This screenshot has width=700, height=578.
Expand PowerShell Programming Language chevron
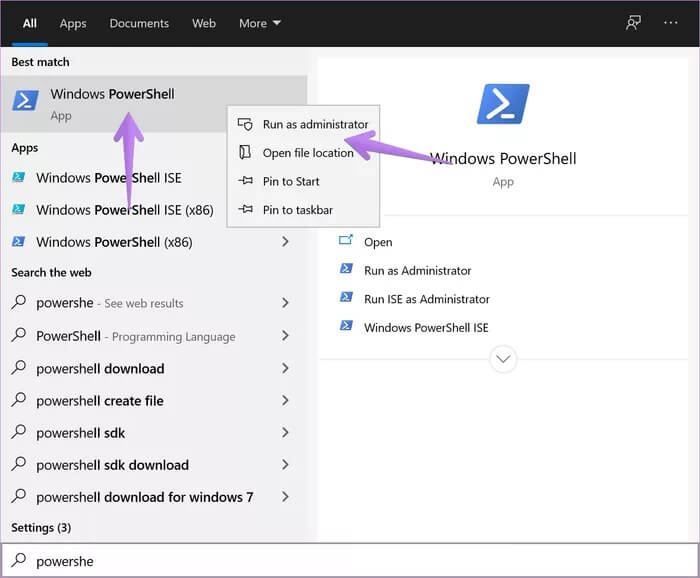285,336
